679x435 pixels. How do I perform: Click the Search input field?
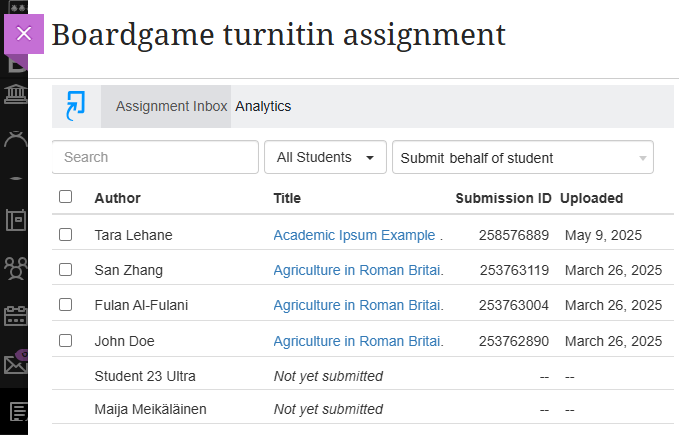155,157
